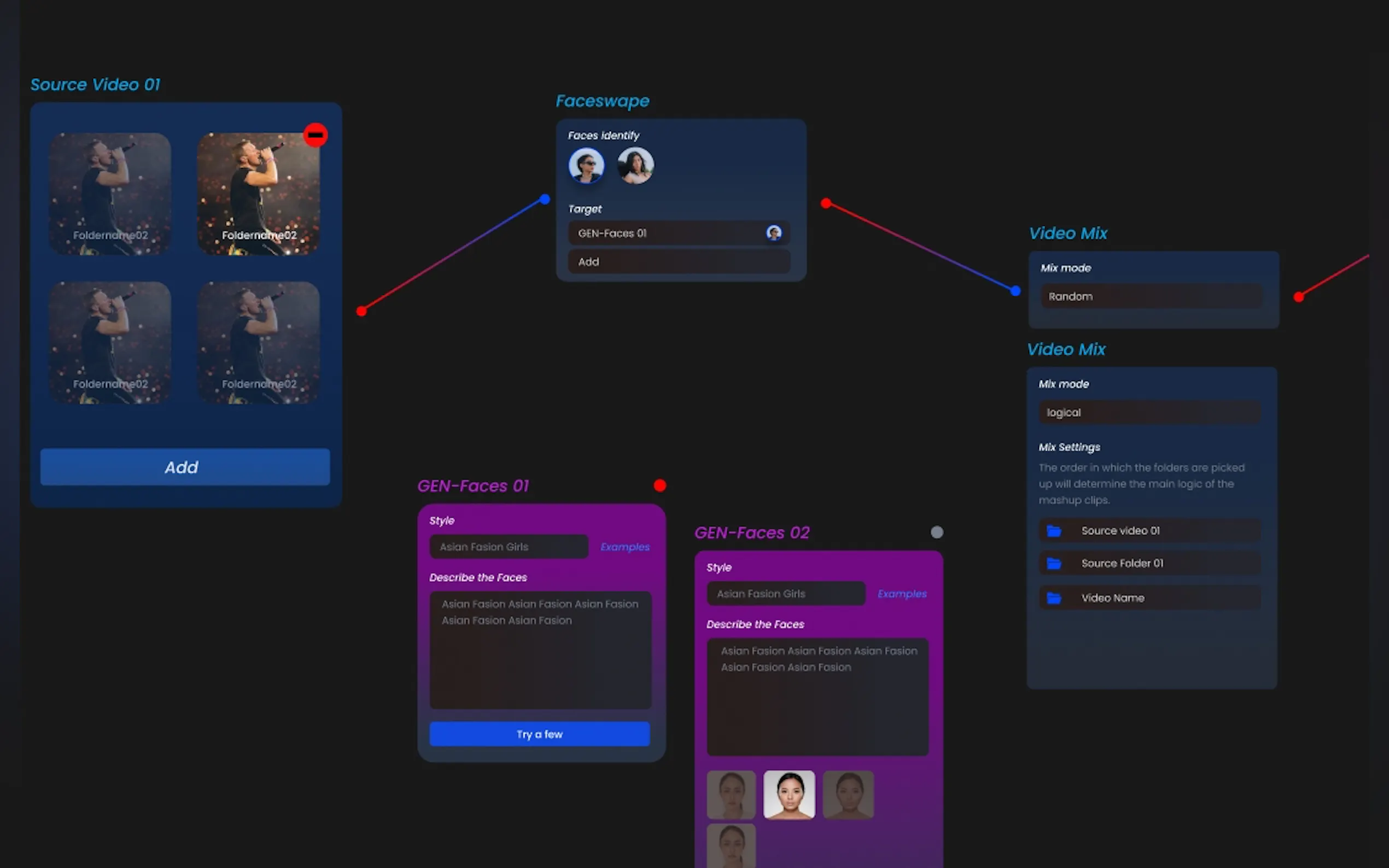The height and width of the screenshot is (868, 1389).
Task: Select the second identified face avatar
Action: tap(635, 166)
